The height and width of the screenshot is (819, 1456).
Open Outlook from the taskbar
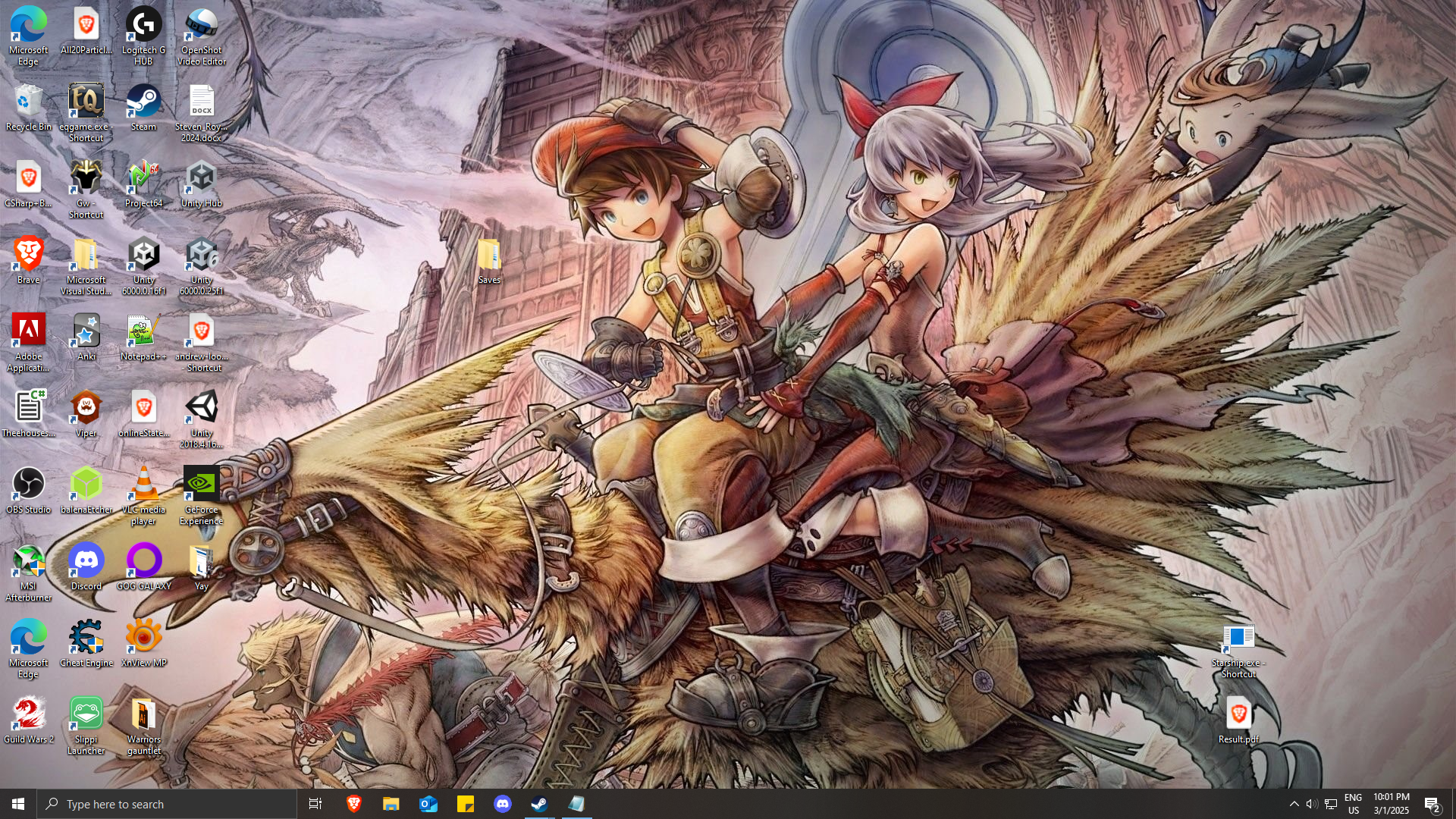pos(428,804)
